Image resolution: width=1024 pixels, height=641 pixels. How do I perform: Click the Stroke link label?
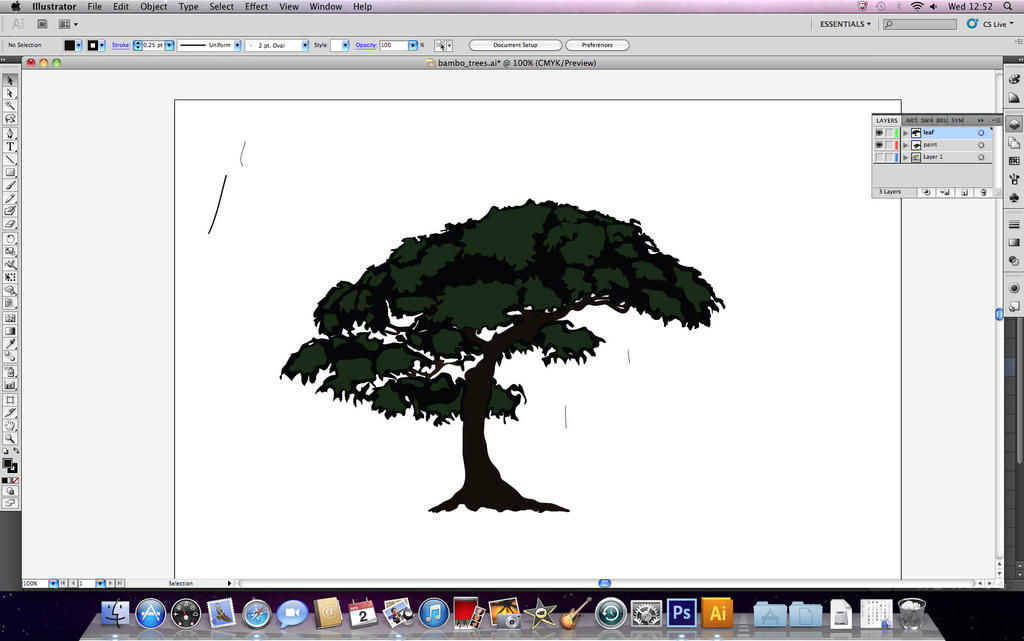pyautogui.click(x=120, y=45)
